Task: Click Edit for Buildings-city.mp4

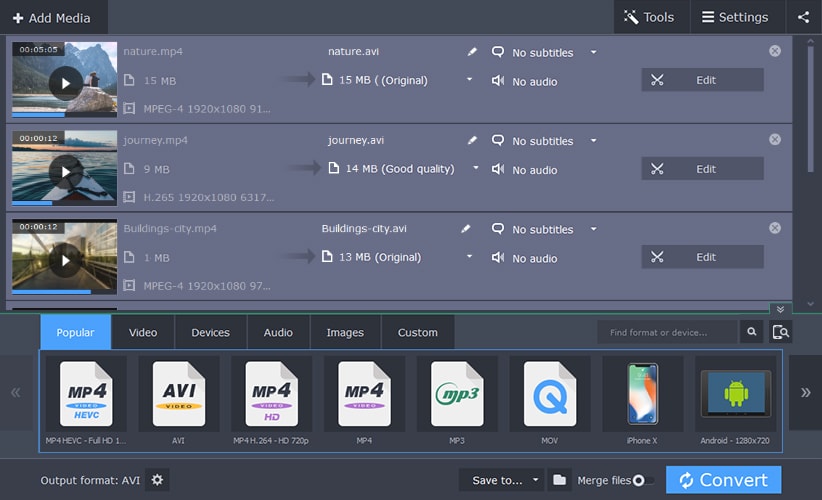Action: [x=702, y=257]
